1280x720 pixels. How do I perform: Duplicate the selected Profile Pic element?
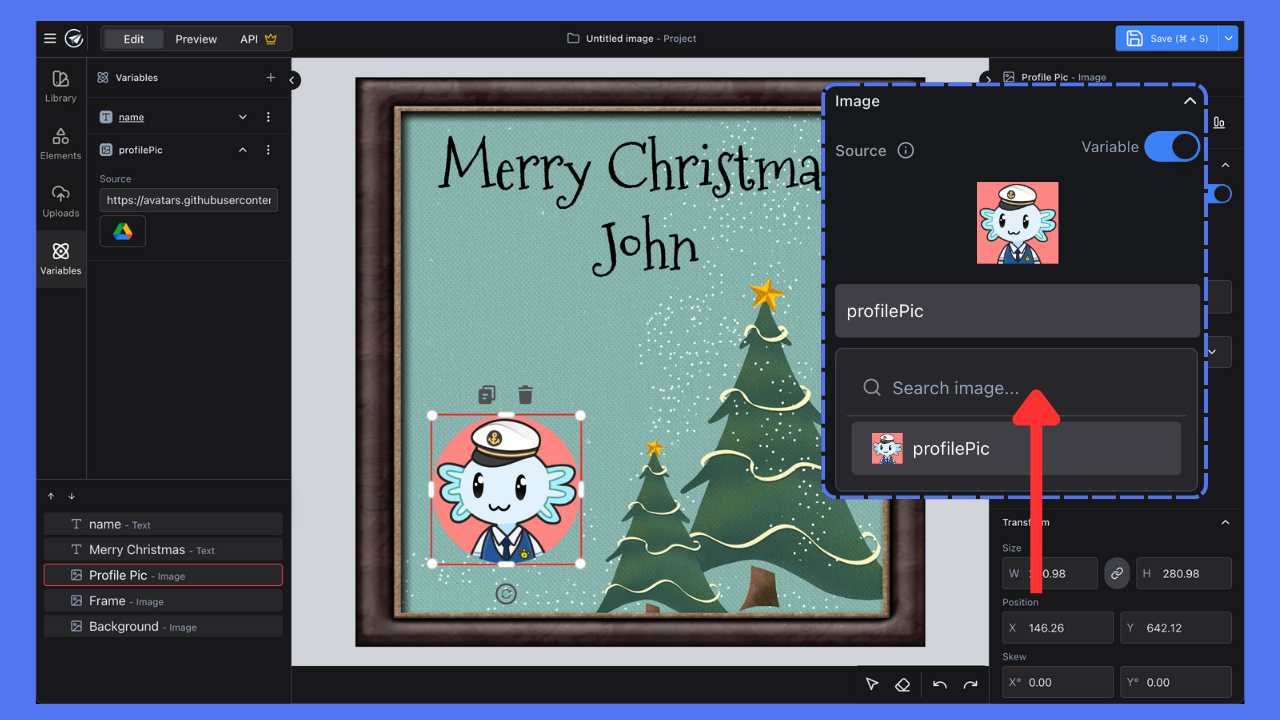point(487,394)
